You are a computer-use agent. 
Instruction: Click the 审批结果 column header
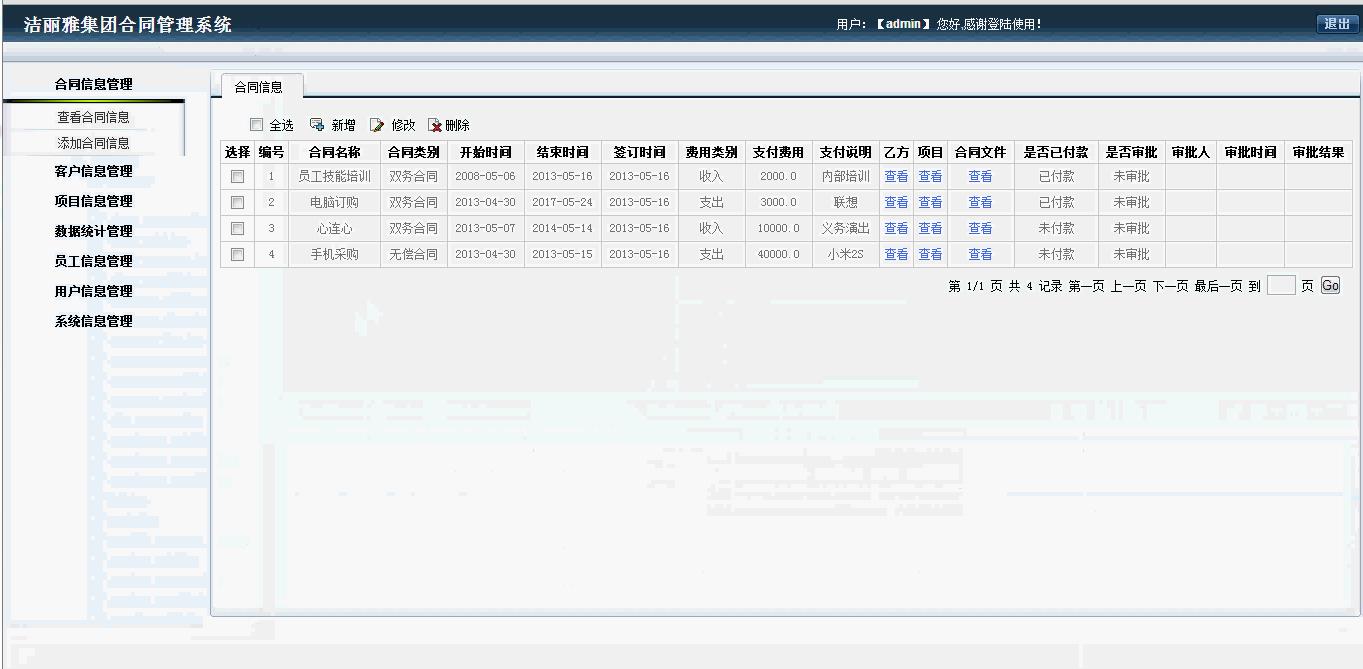pos(1318,152)
